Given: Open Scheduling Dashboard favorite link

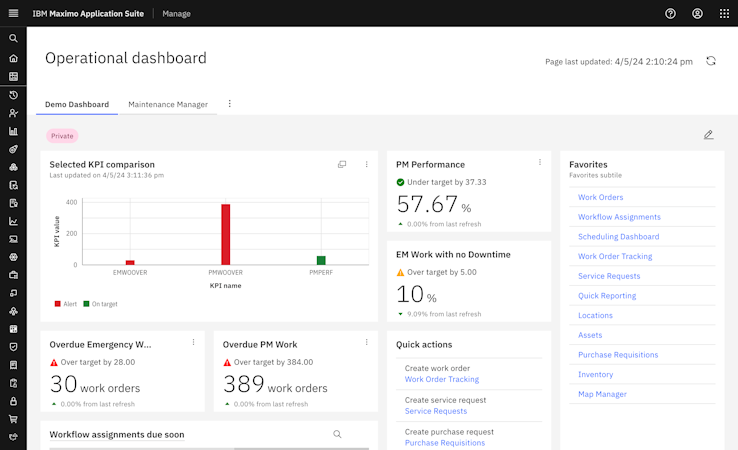Looking at the screenshot, I should (618, 237).
